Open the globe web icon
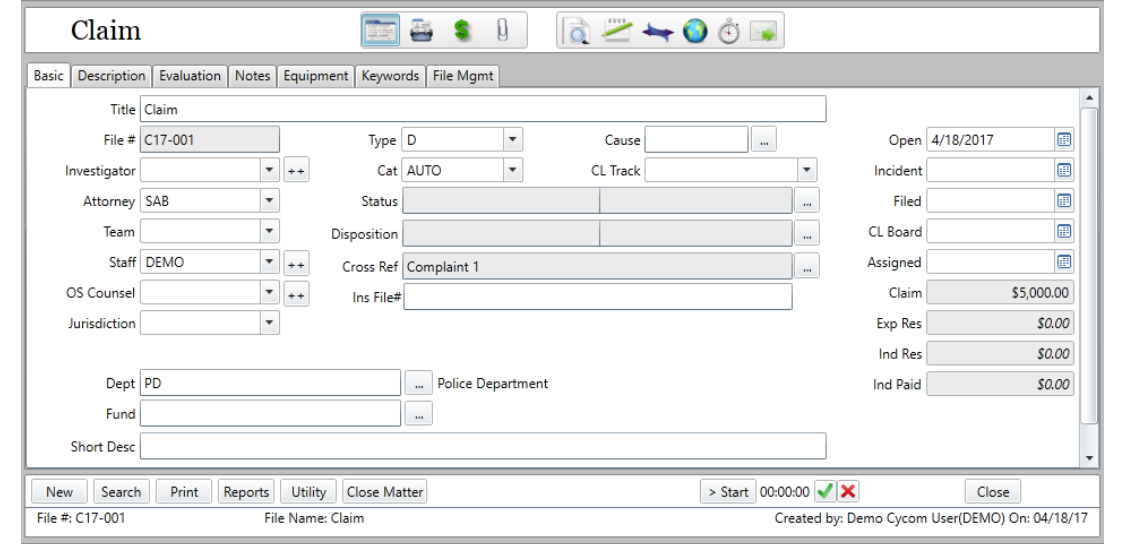 coord(695,32)
